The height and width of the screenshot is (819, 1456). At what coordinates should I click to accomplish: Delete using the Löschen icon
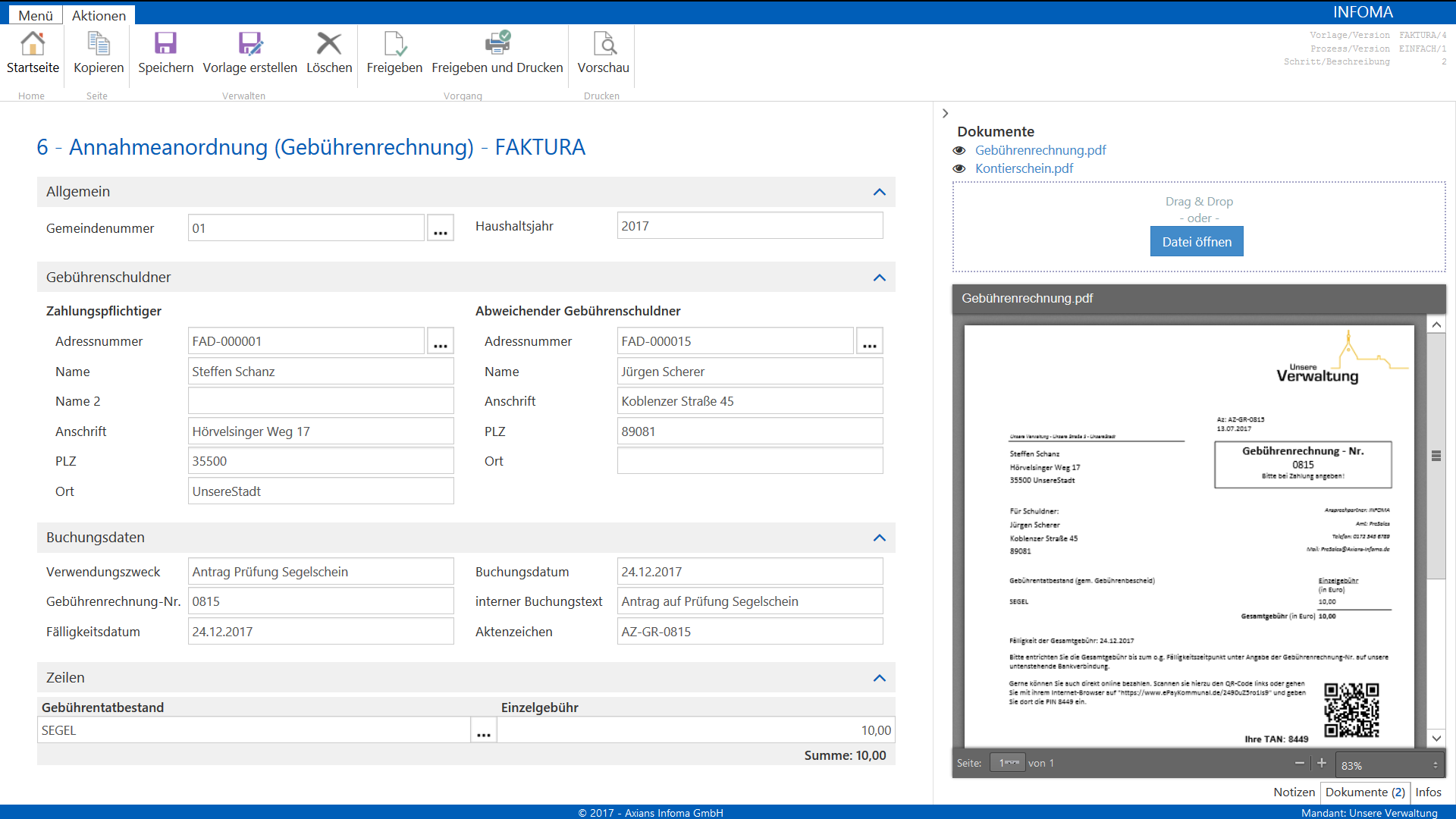pos(329,44)
